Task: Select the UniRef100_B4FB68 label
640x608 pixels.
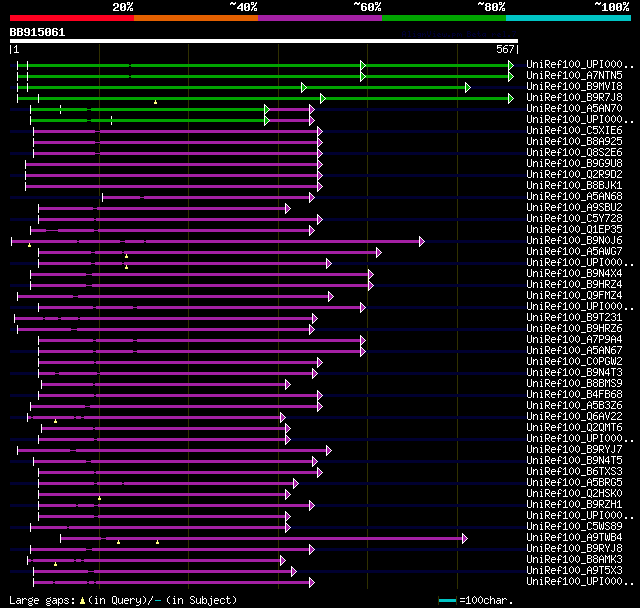Action: [574, 395]
